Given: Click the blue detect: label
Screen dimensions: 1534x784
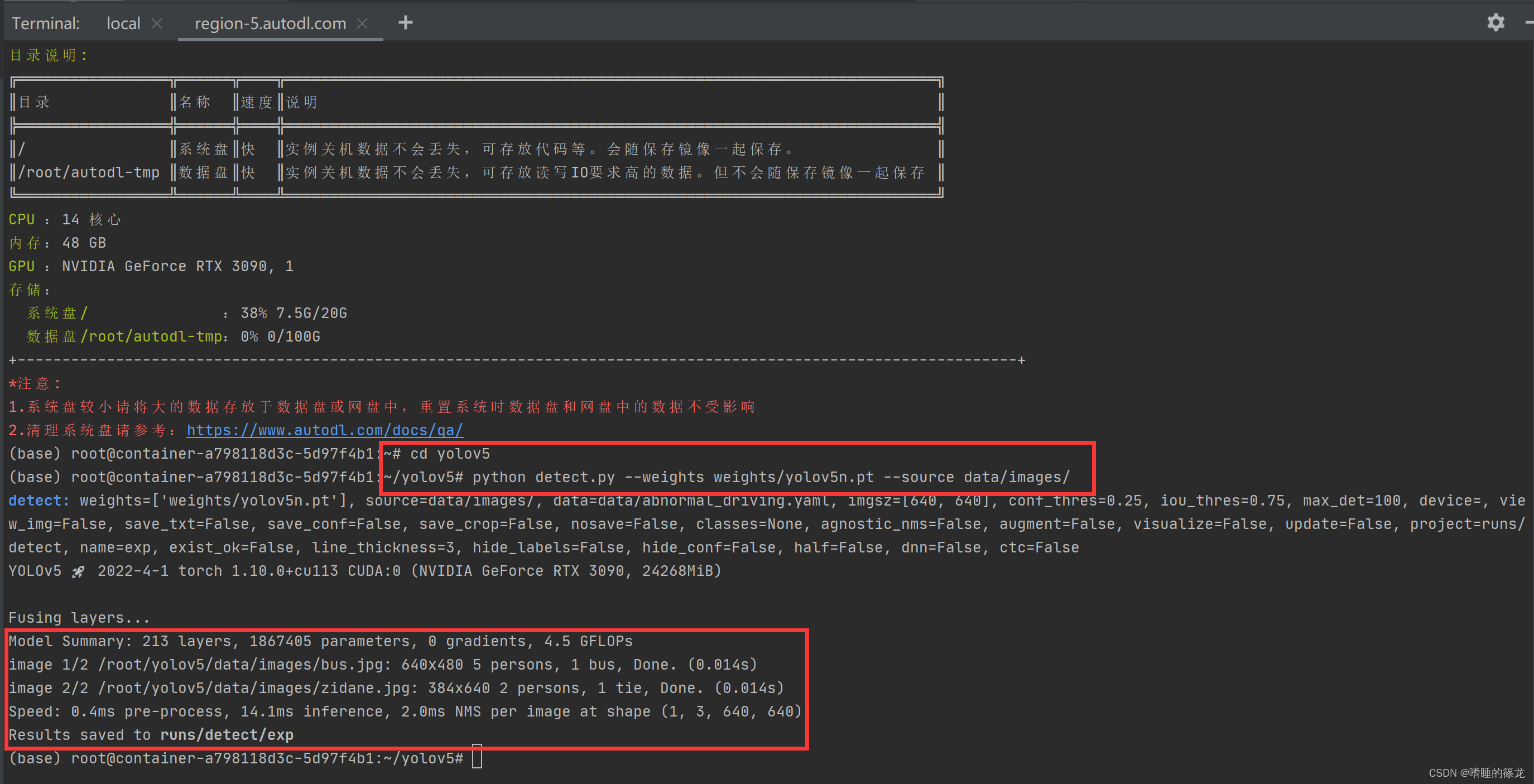Looking at the screenshot, I should pyautogui.click(x=39, y=500).
